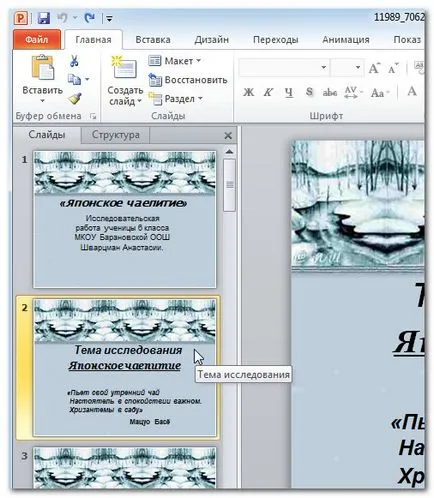Click the Cut scissors icon

pos(74,61)
